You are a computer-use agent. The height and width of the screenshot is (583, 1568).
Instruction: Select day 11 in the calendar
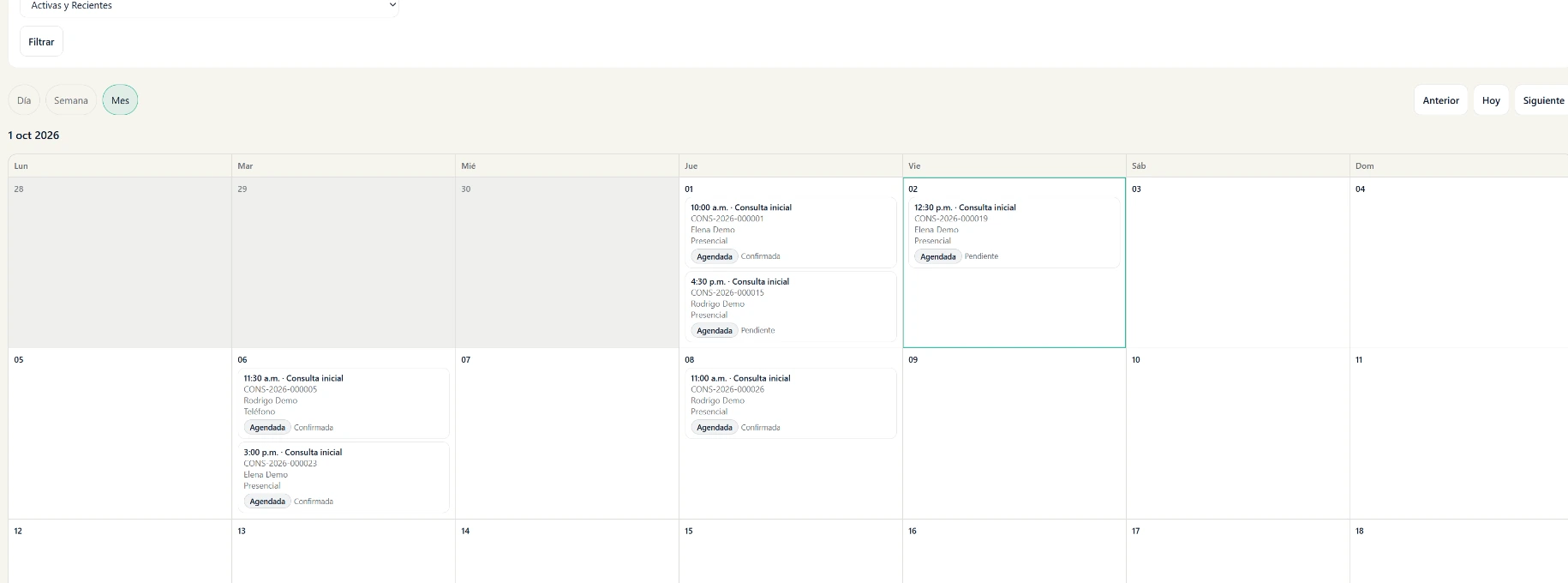point(1459,433)
